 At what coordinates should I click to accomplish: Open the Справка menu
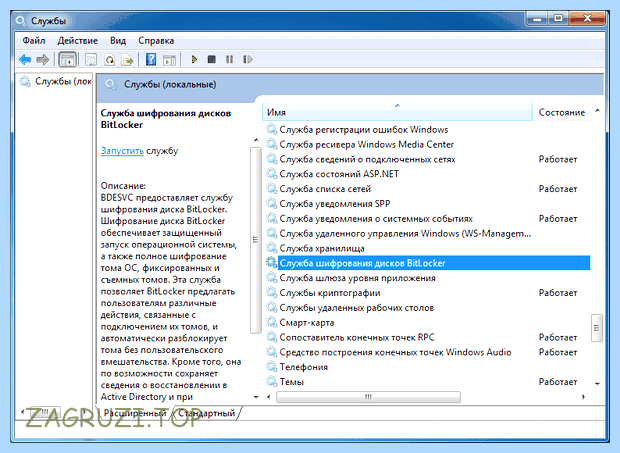point(156,41)
